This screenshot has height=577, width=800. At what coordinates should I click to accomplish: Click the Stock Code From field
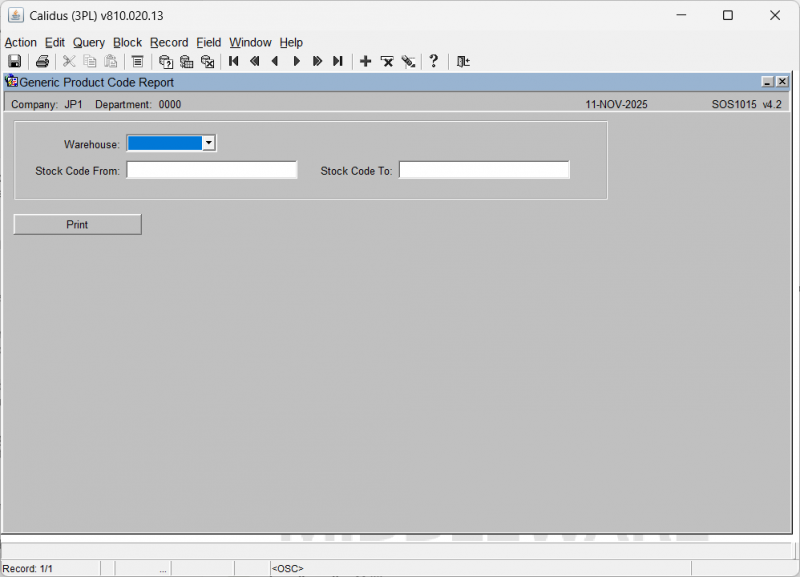[x=212, y=171]
